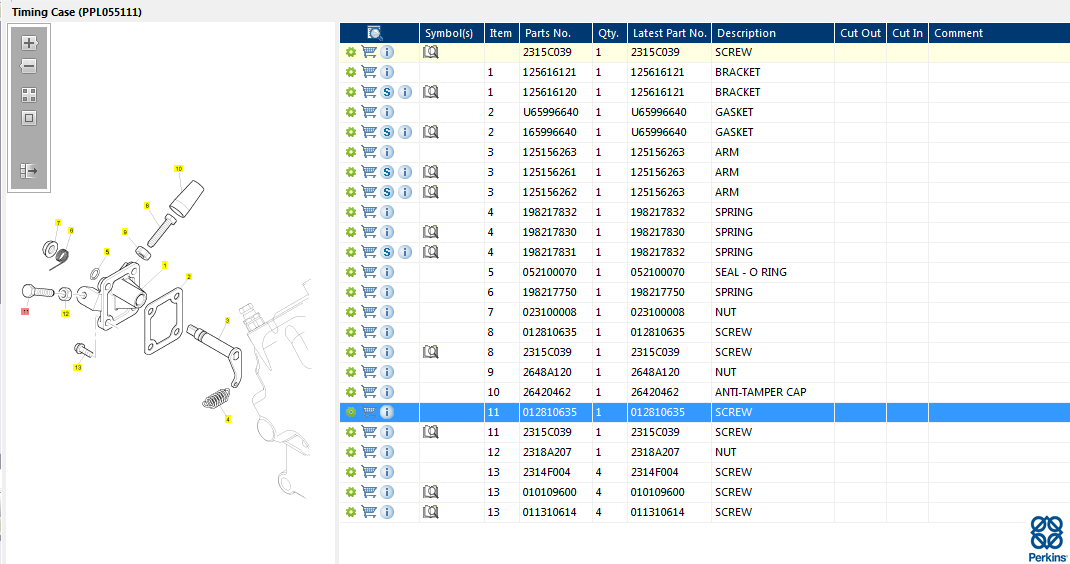
Task: Click gear icon for ARM 125156263
Action: (x=351, y=152)
